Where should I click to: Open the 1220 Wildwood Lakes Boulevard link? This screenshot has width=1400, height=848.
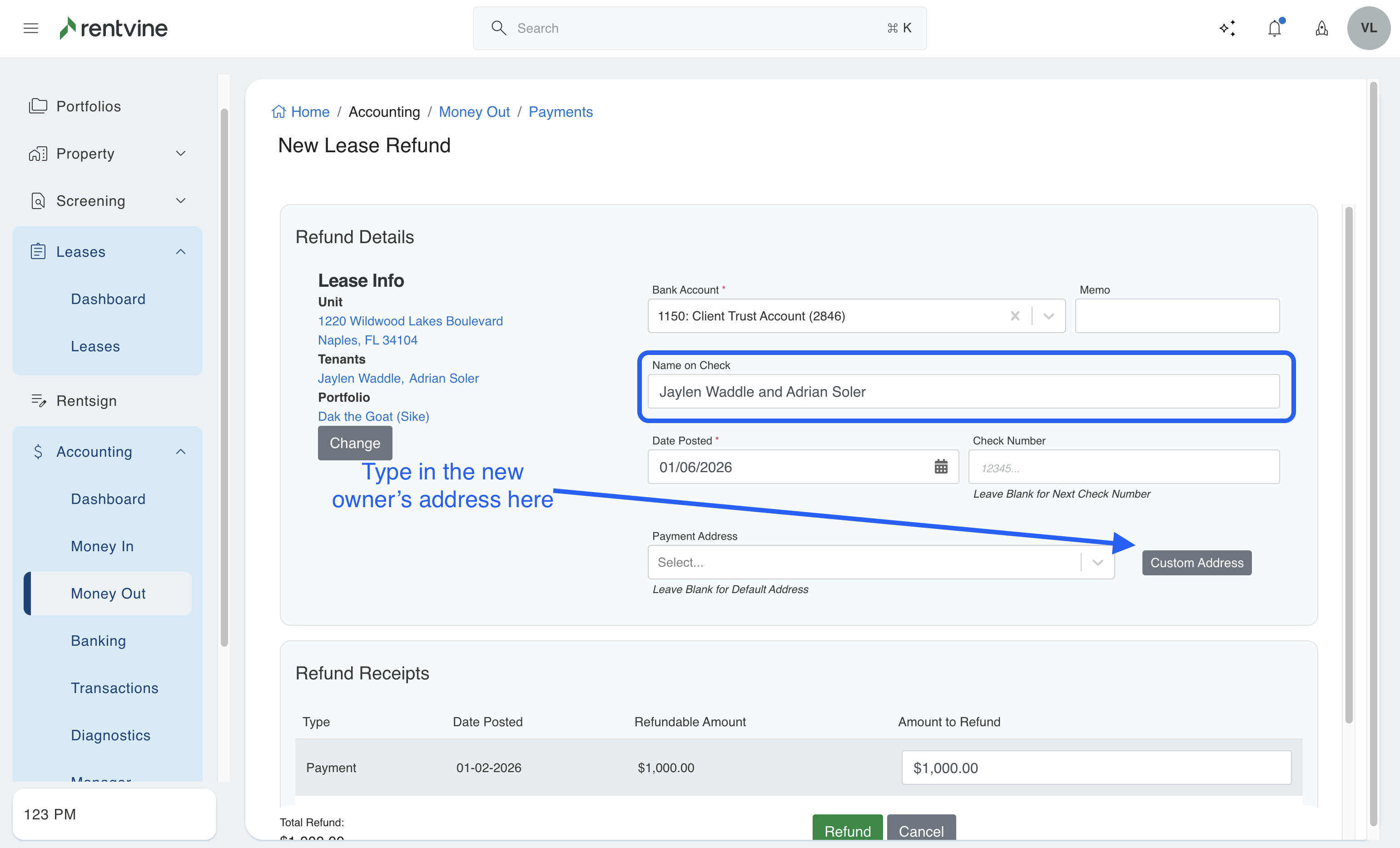[x=410, y=321]
